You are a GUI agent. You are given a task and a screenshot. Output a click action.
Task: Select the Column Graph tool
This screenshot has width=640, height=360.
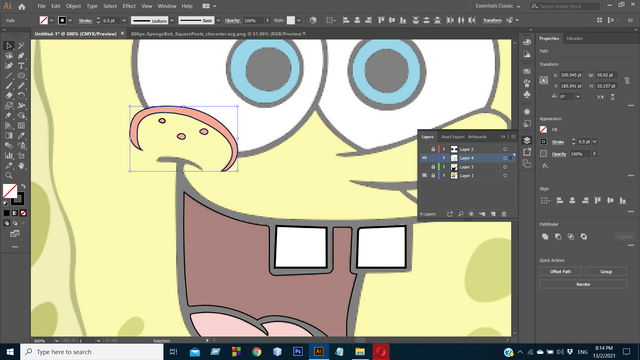pos(9,156)
